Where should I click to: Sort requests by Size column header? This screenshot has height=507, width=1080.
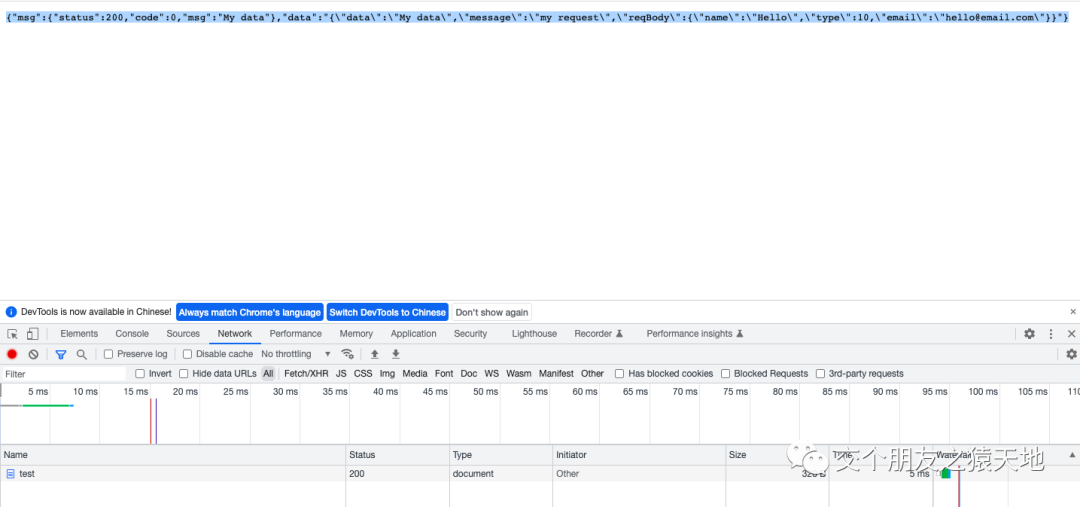point(778,455)
